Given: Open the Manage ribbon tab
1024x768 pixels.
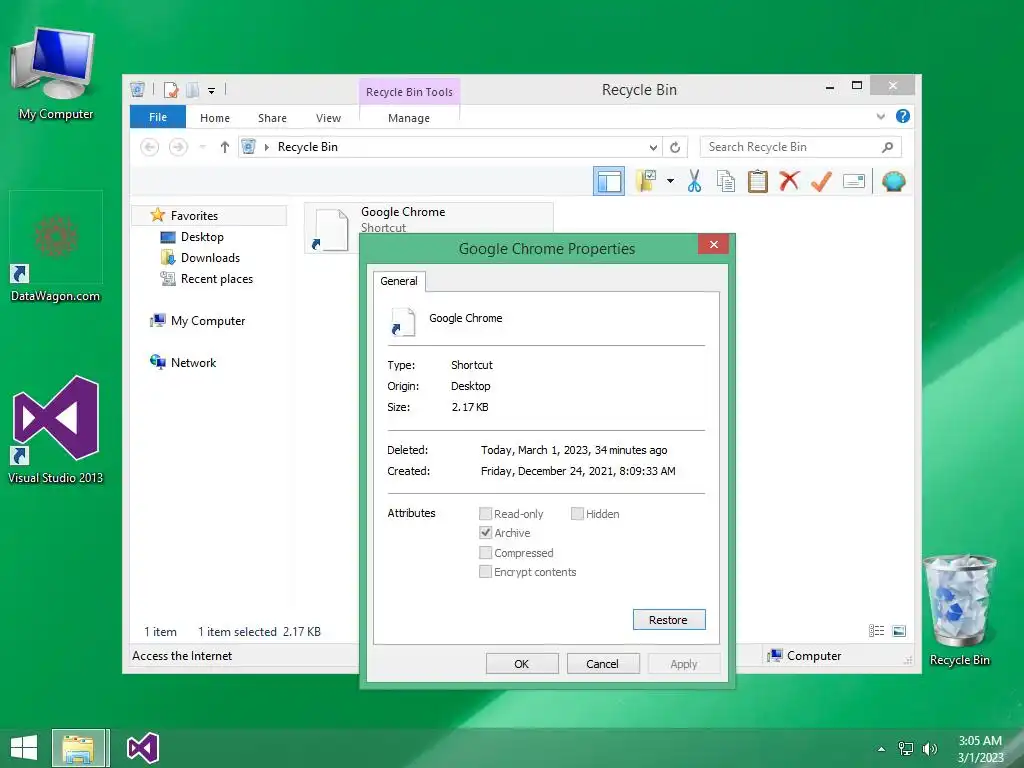Looking at the screenshot, I should click(x=409, y=118).
